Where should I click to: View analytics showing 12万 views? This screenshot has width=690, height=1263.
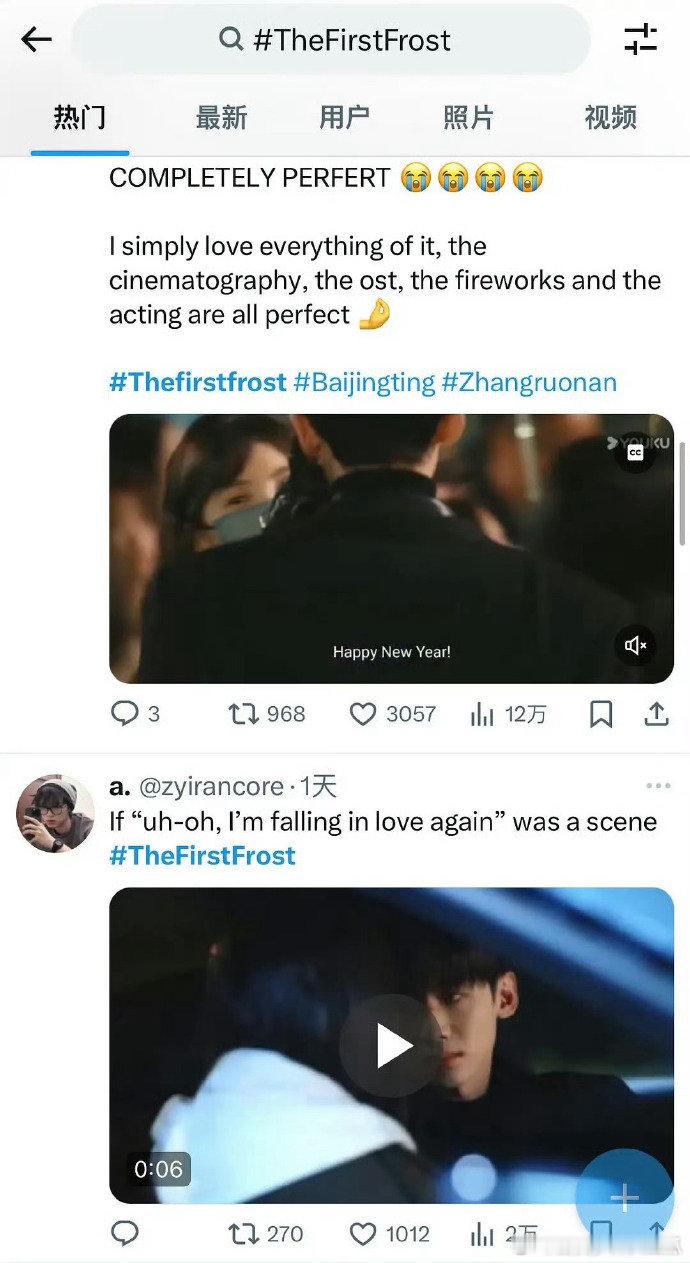point(483,713)
